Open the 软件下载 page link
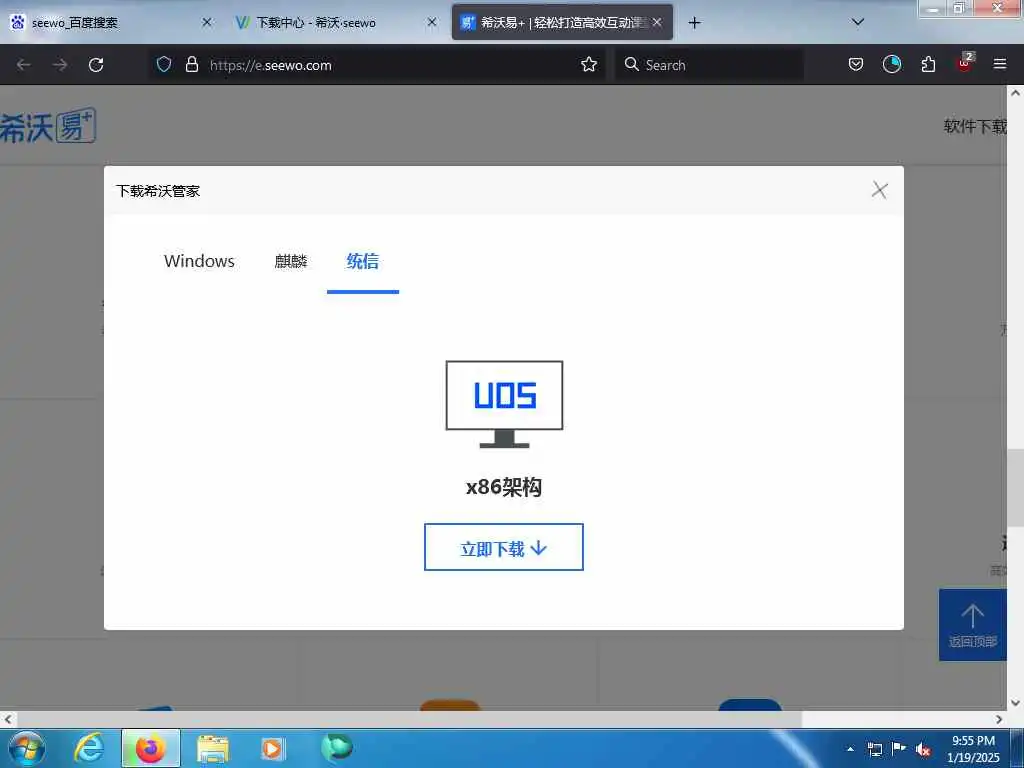 coord(974,126)
